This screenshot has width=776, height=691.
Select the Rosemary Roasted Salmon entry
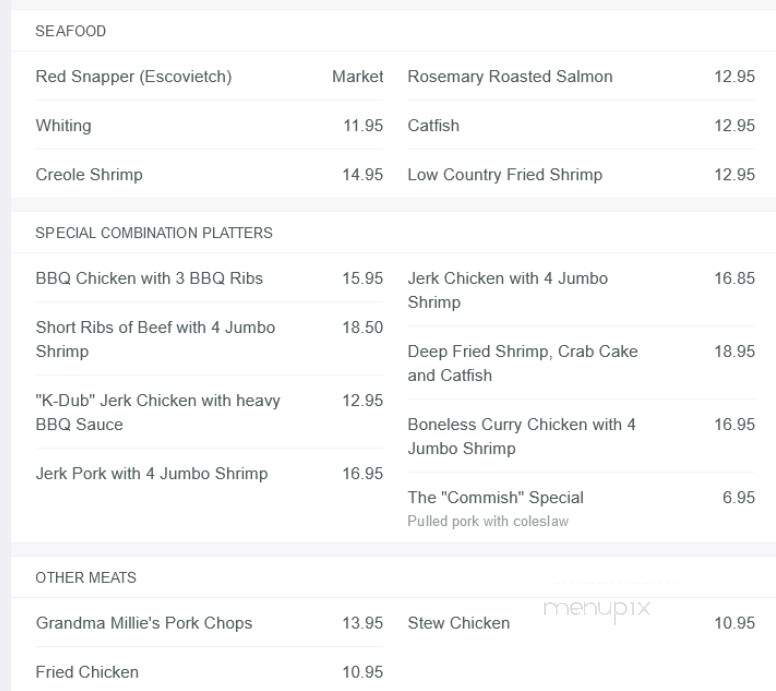pyautogui.click(x=510, y=77)
